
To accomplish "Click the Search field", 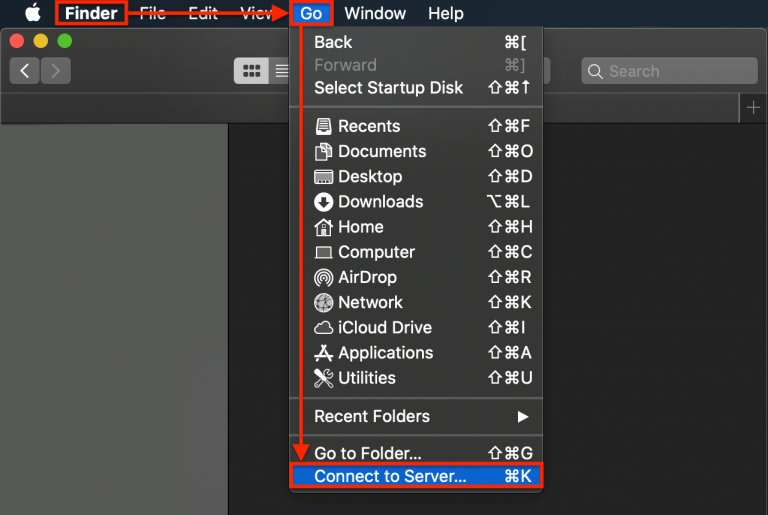I will click(669, 71).
